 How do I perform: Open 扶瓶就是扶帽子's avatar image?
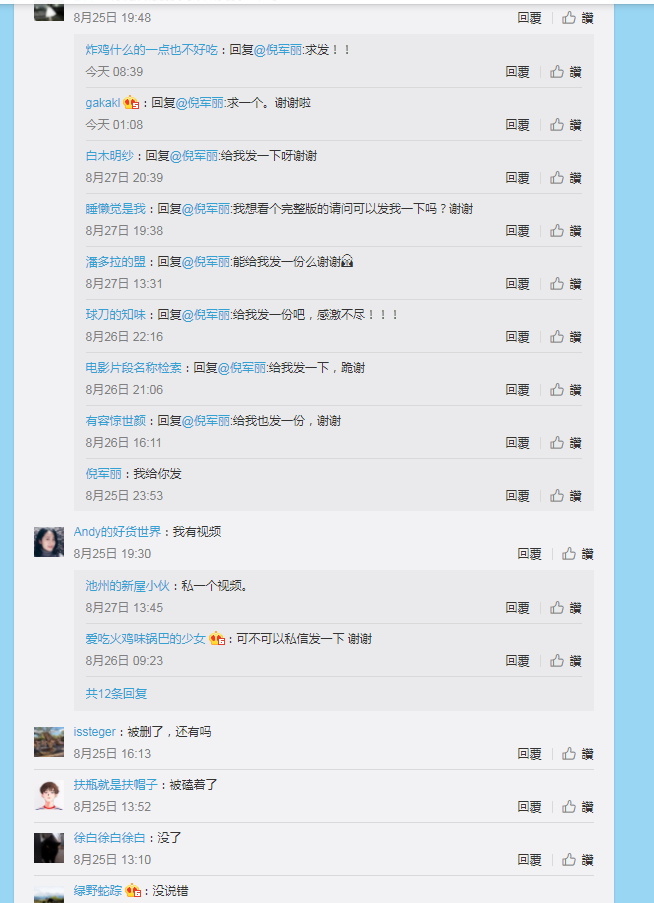(49, 795)
